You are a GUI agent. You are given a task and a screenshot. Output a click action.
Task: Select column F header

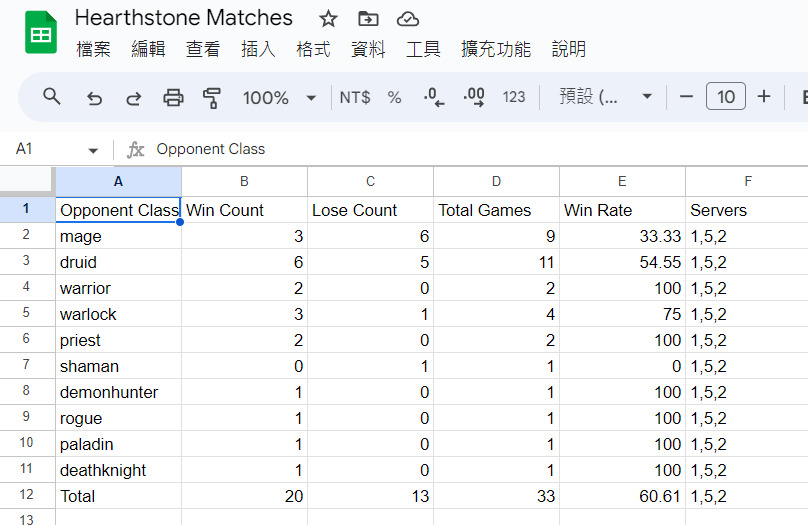[747, 181]
